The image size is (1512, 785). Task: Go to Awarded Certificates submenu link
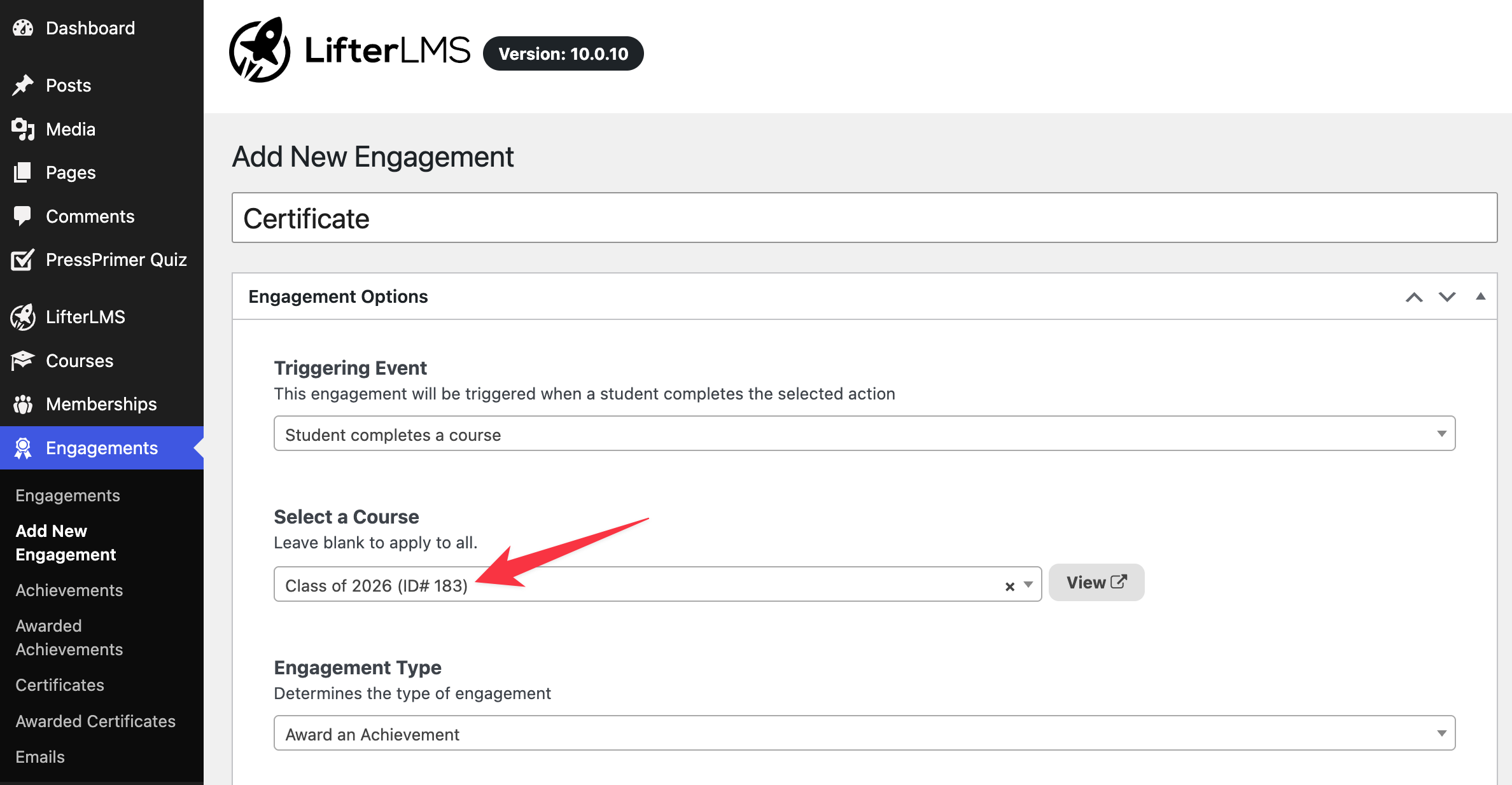click(x=95, y=721)
